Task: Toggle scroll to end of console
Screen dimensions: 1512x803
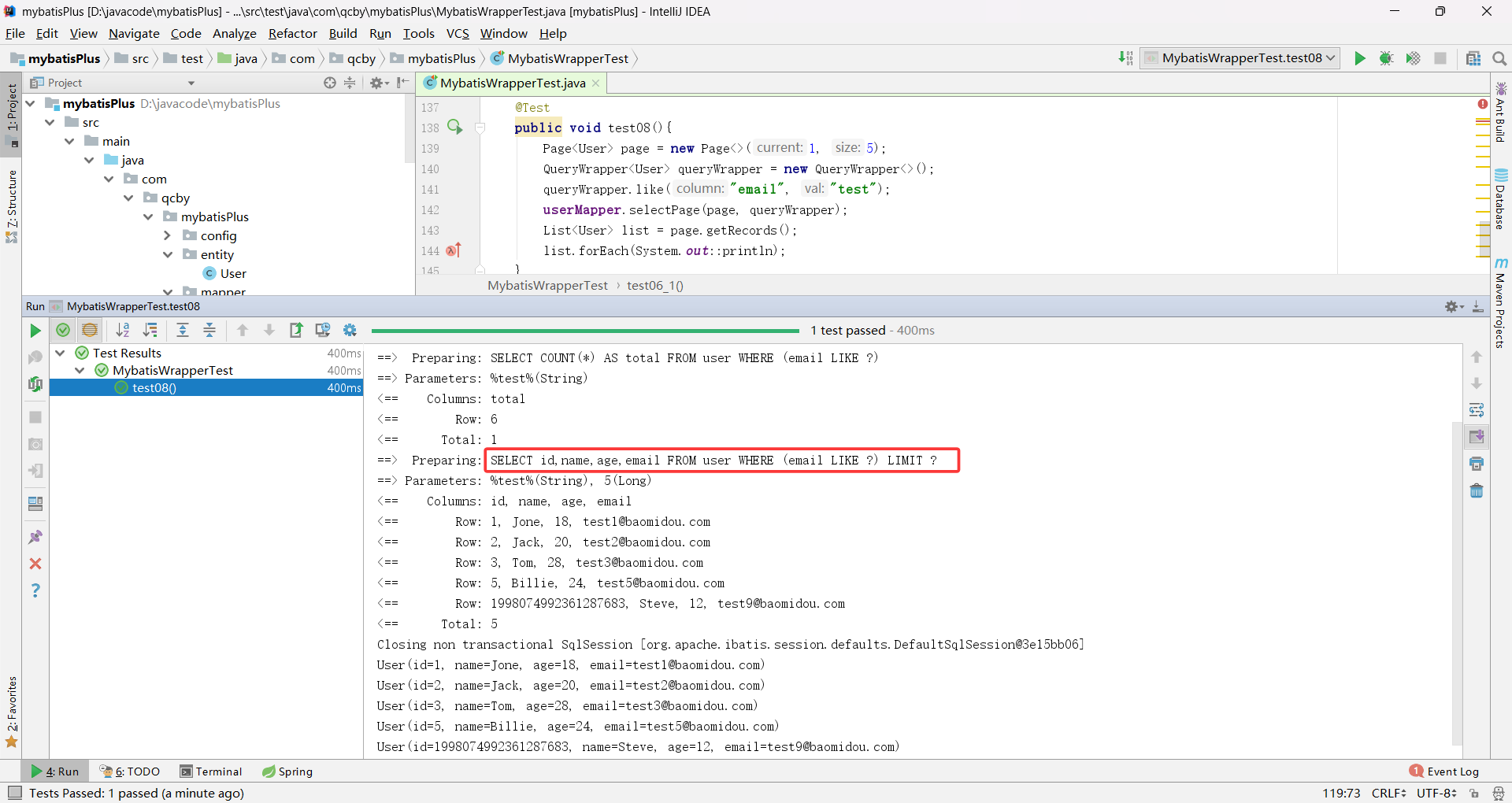Action: coord(1477,437)
